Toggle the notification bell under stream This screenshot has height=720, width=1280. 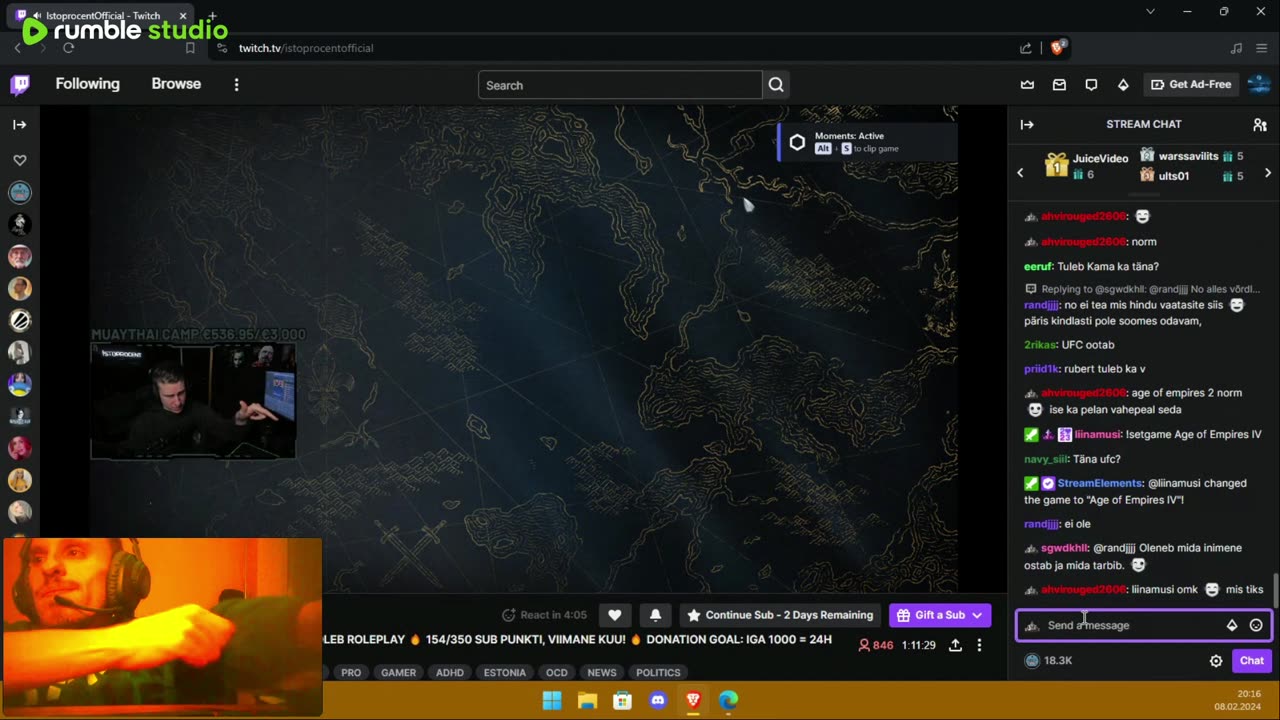[655, 615]
